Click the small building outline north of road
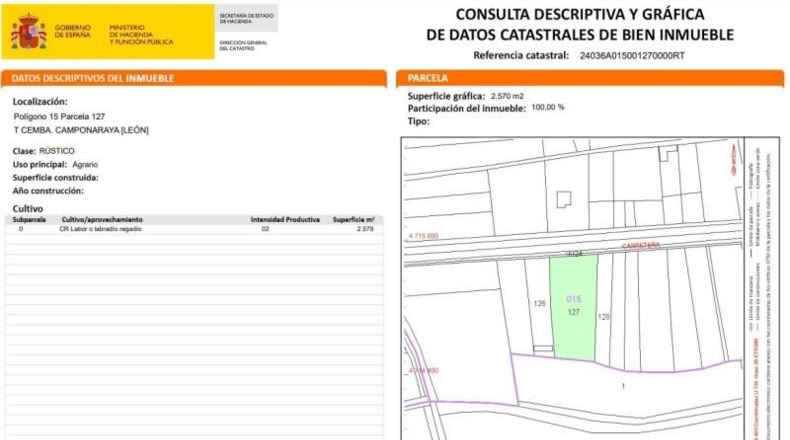This screenshot has height=440, width=790. 564,200
